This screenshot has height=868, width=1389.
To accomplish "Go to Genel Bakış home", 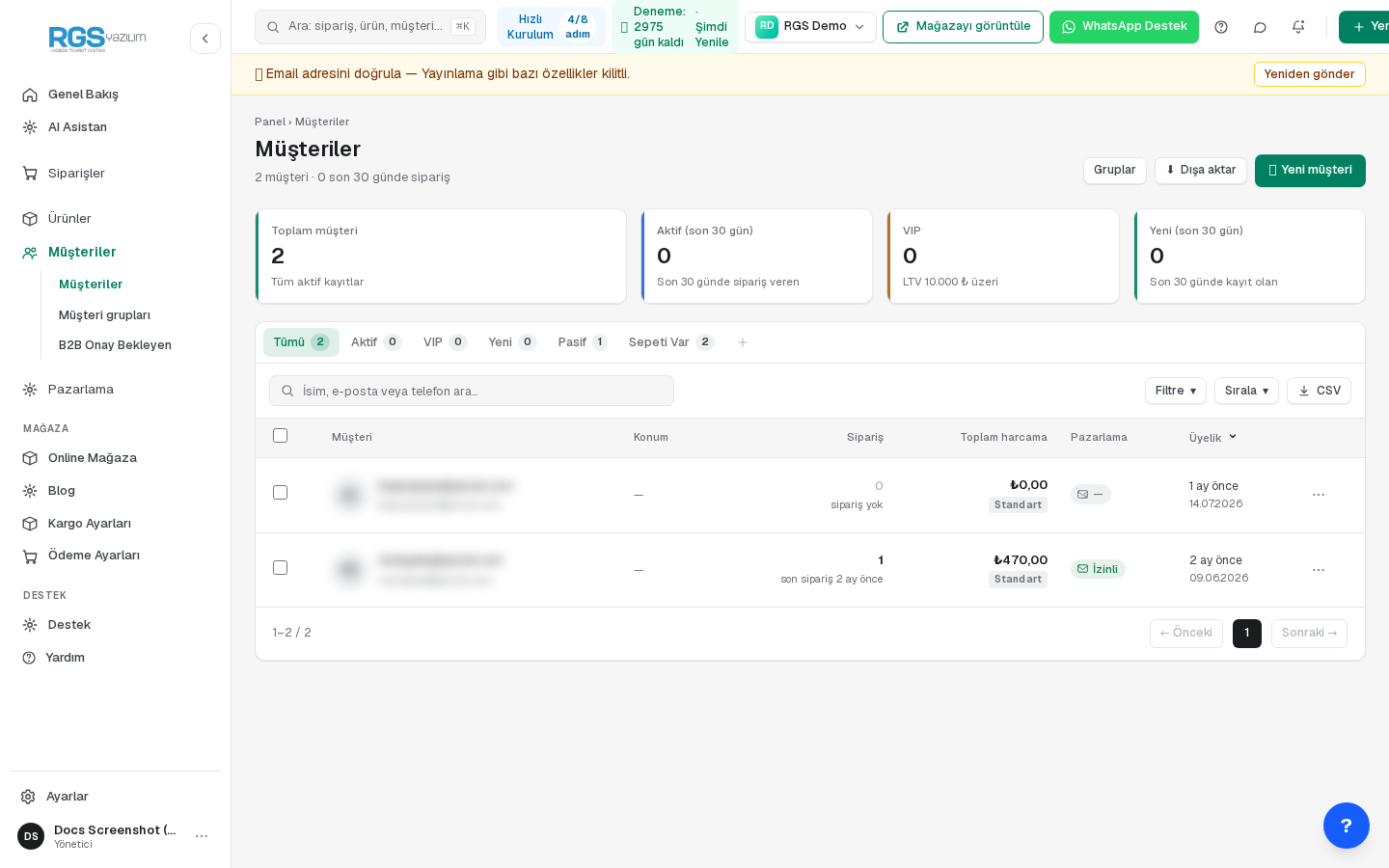I will [x=116, y=95].
